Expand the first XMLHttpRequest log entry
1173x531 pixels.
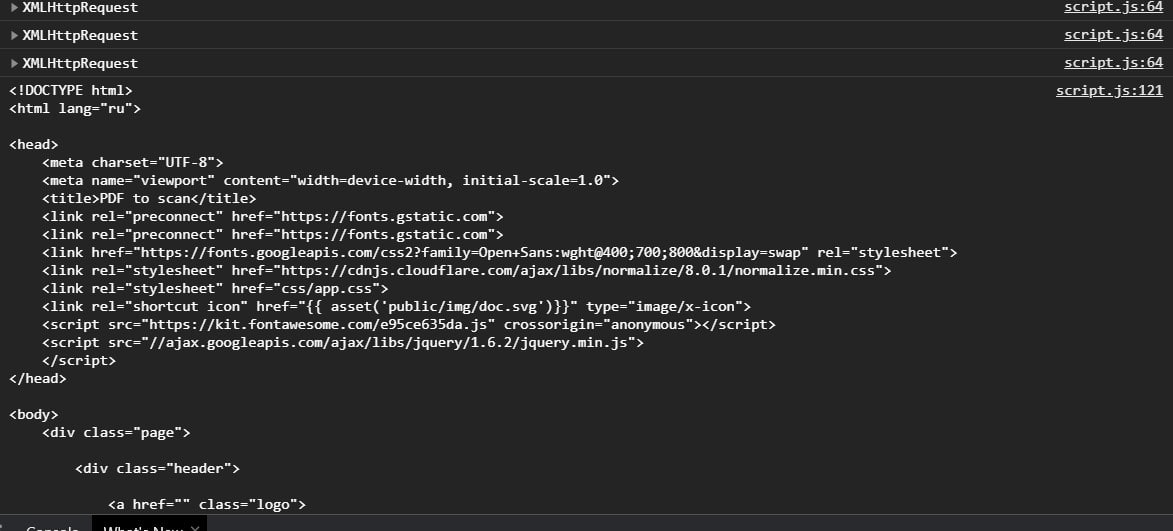14,7
